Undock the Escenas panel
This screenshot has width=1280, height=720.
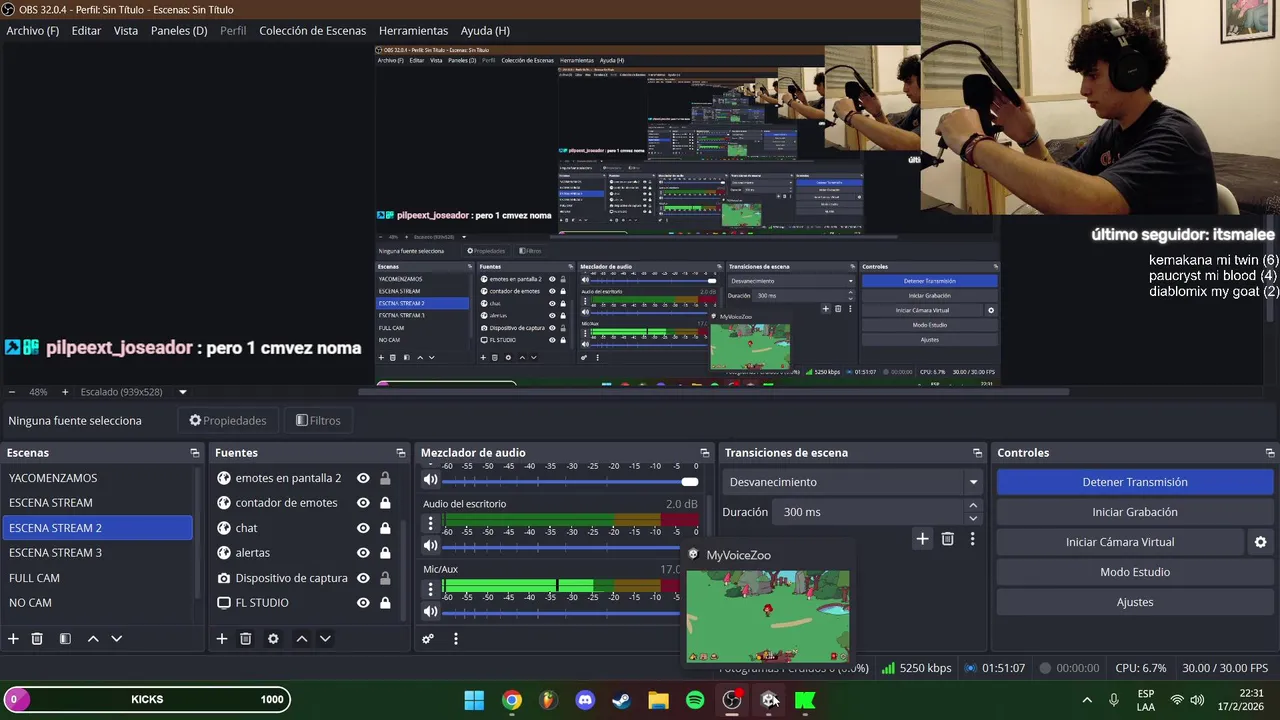tap(195, 453)
